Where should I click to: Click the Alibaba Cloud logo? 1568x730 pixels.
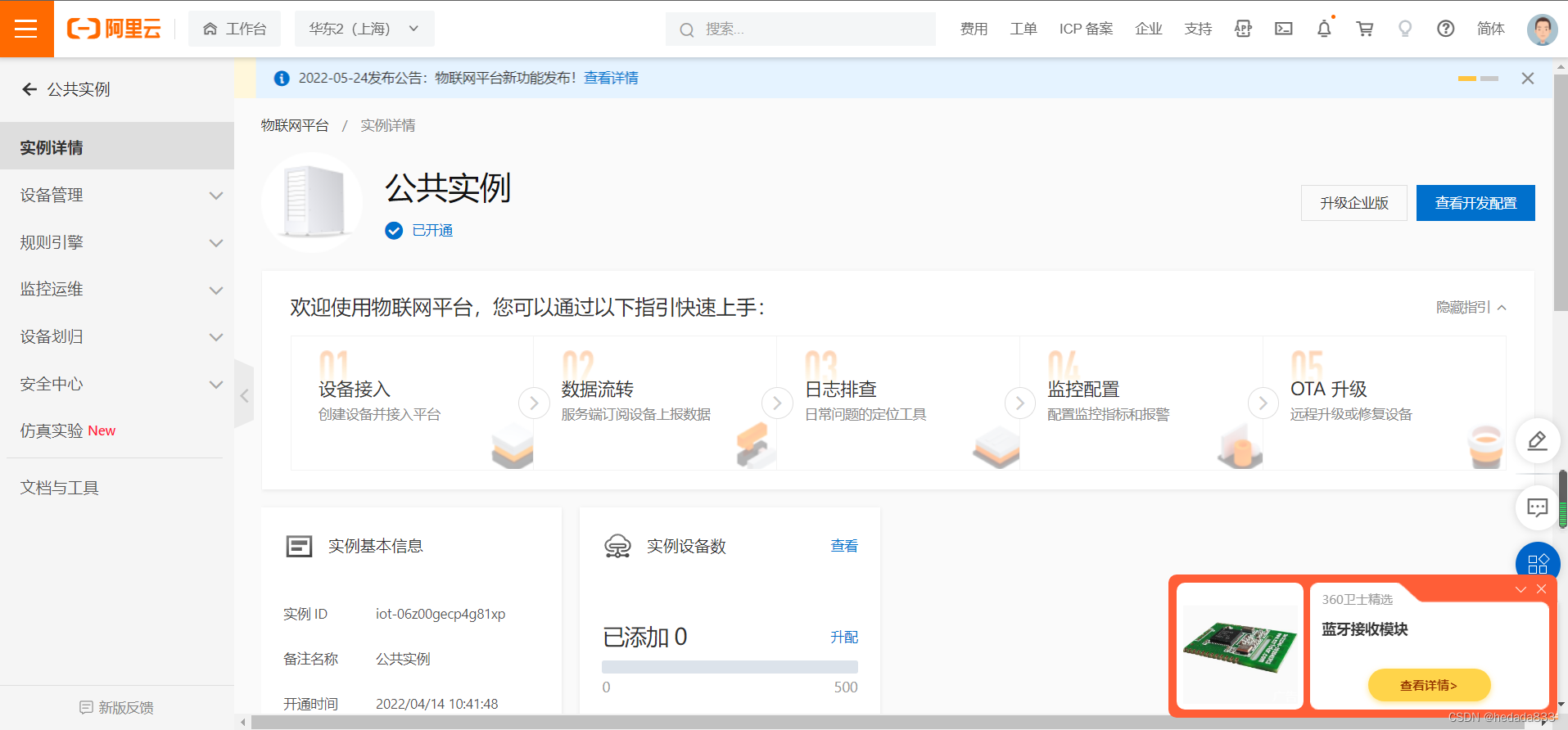coord(114,29)
